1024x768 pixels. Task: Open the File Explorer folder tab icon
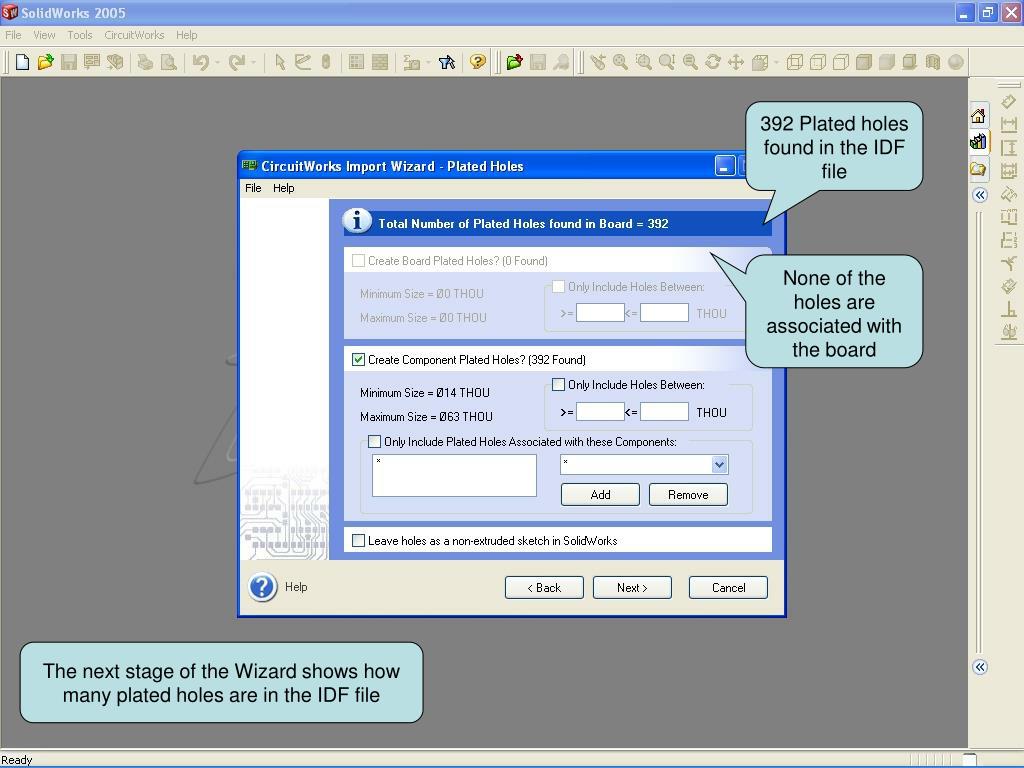click(978, 169)
